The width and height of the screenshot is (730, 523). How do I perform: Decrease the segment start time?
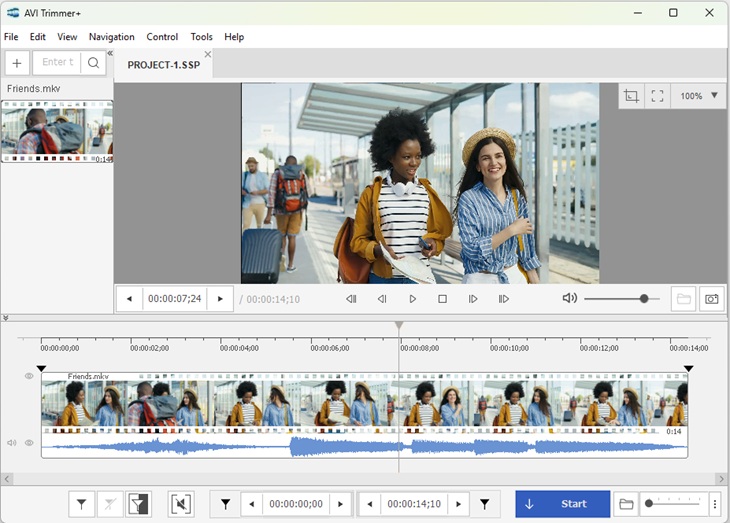pos(252,504)
